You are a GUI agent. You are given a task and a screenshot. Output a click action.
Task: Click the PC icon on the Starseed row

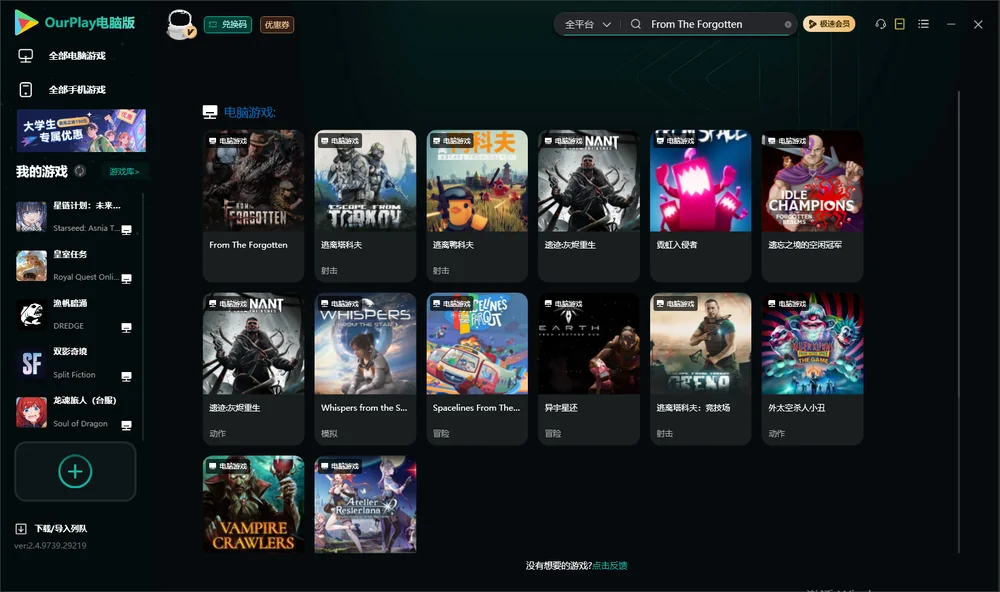pos(126,230)
